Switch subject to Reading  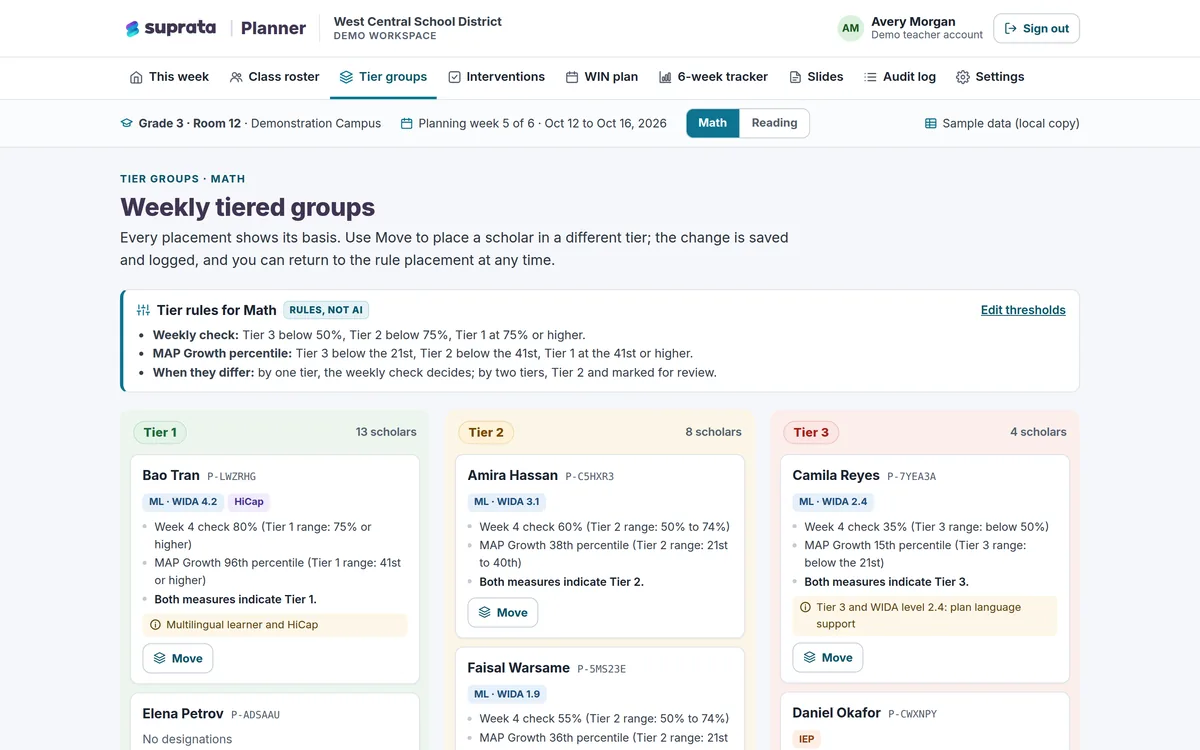(x=775, y=123)
